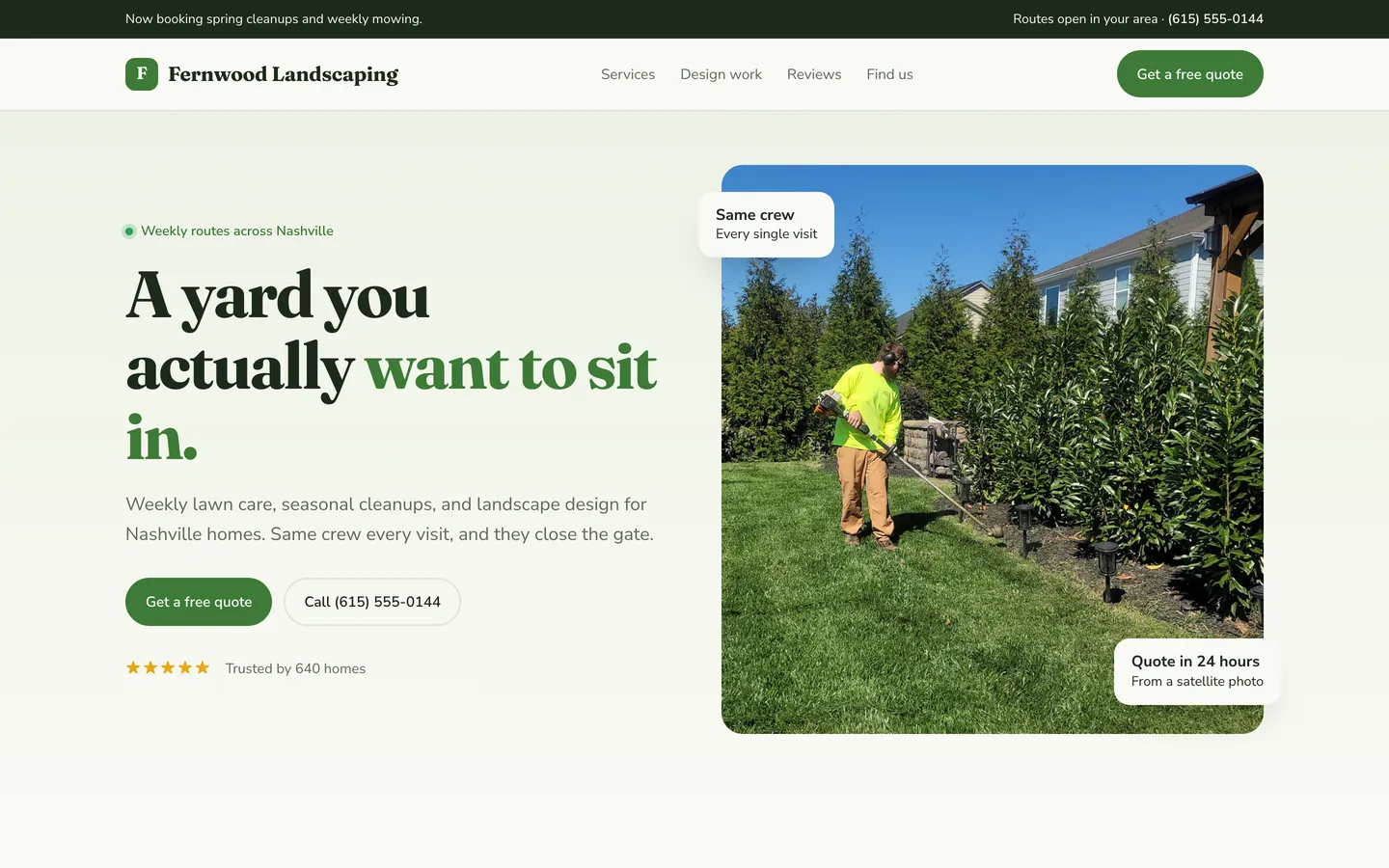This screenshot has width=1389, height=868.
Task: Click the Weekly lawn care description paragraph
Action: pyautogui.click(x=390, y=519)
